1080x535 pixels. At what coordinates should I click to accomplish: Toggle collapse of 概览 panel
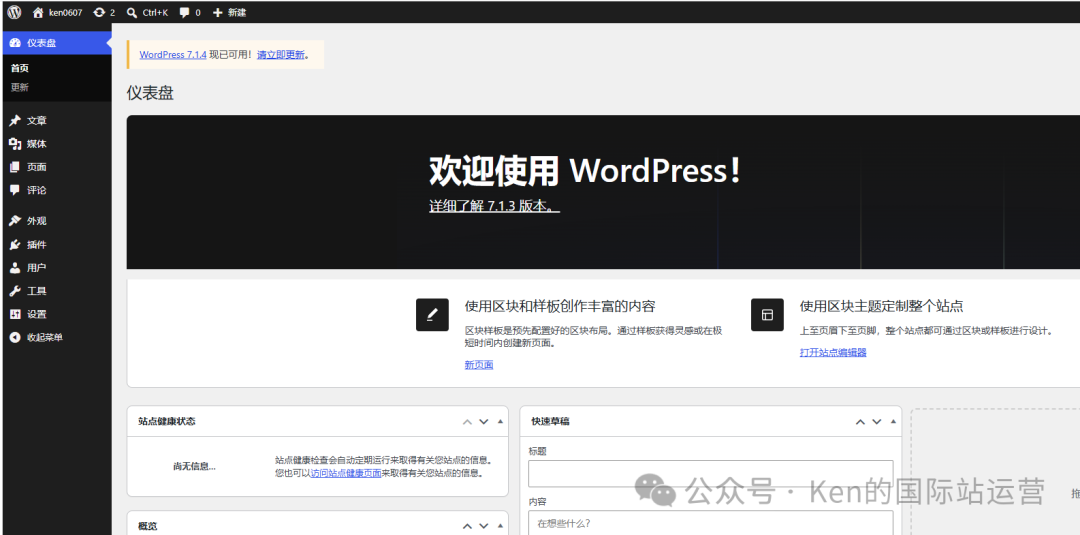[x=501, y=526]
